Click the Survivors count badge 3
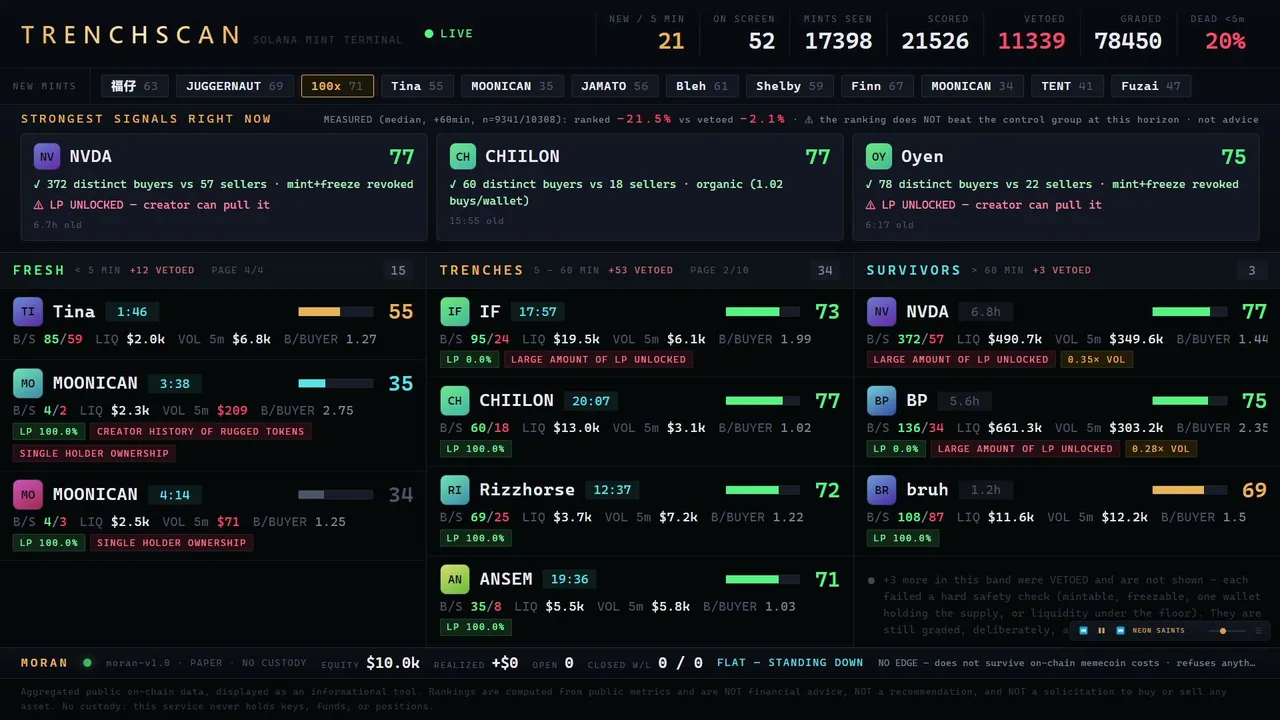Viewport: 1280px width, 720px height. coord(1252,270)
